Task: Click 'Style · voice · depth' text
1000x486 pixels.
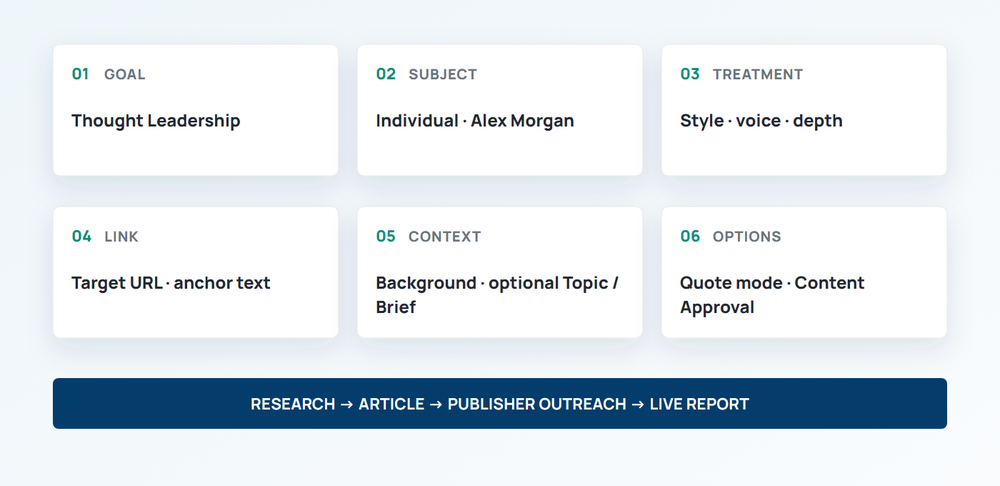Action: (x=761, y=121)
